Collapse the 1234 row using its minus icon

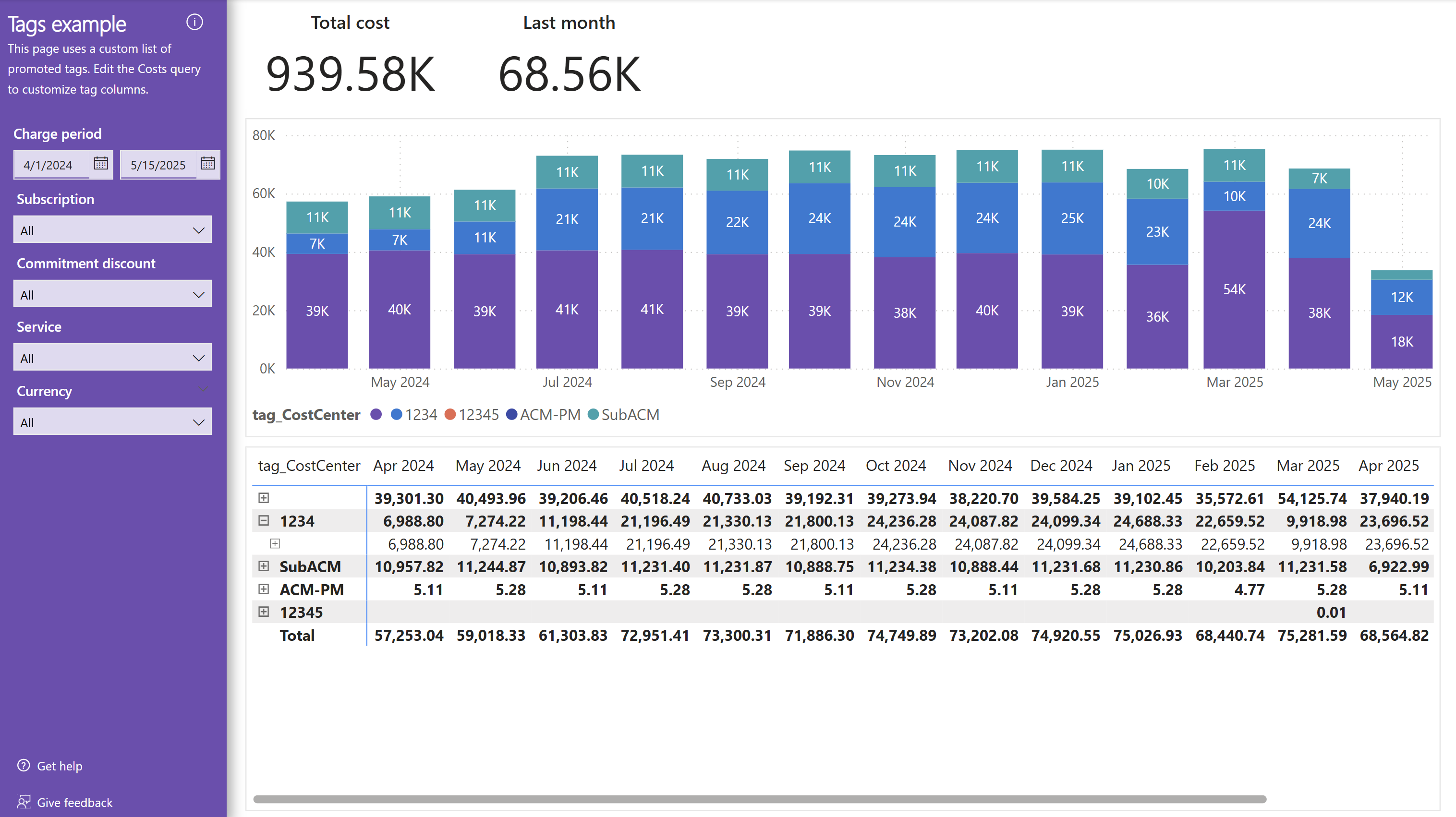(264, 520)
